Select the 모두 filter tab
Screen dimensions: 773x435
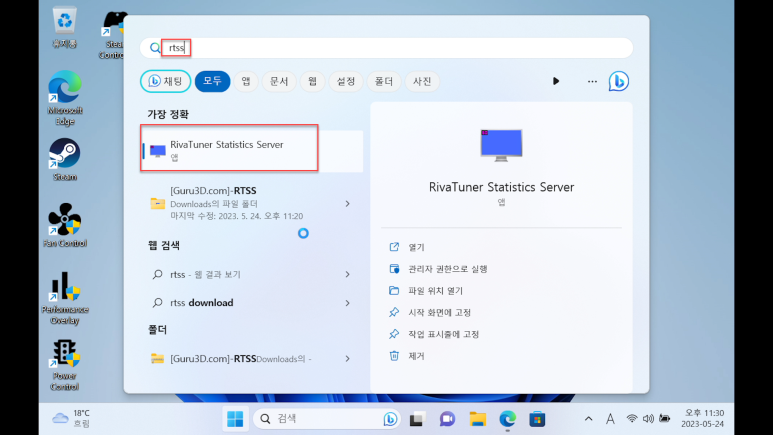212,81
